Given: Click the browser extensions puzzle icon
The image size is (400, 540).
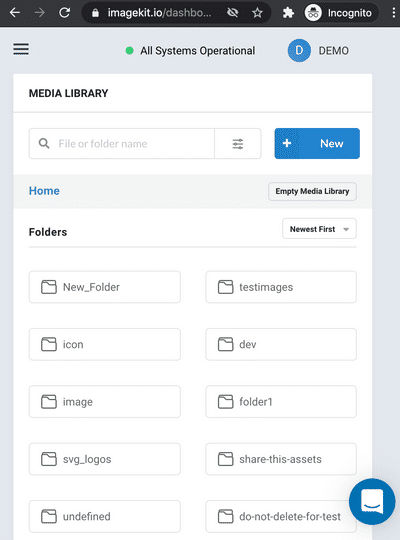Looking at the screenshot, I should [288, 13].
